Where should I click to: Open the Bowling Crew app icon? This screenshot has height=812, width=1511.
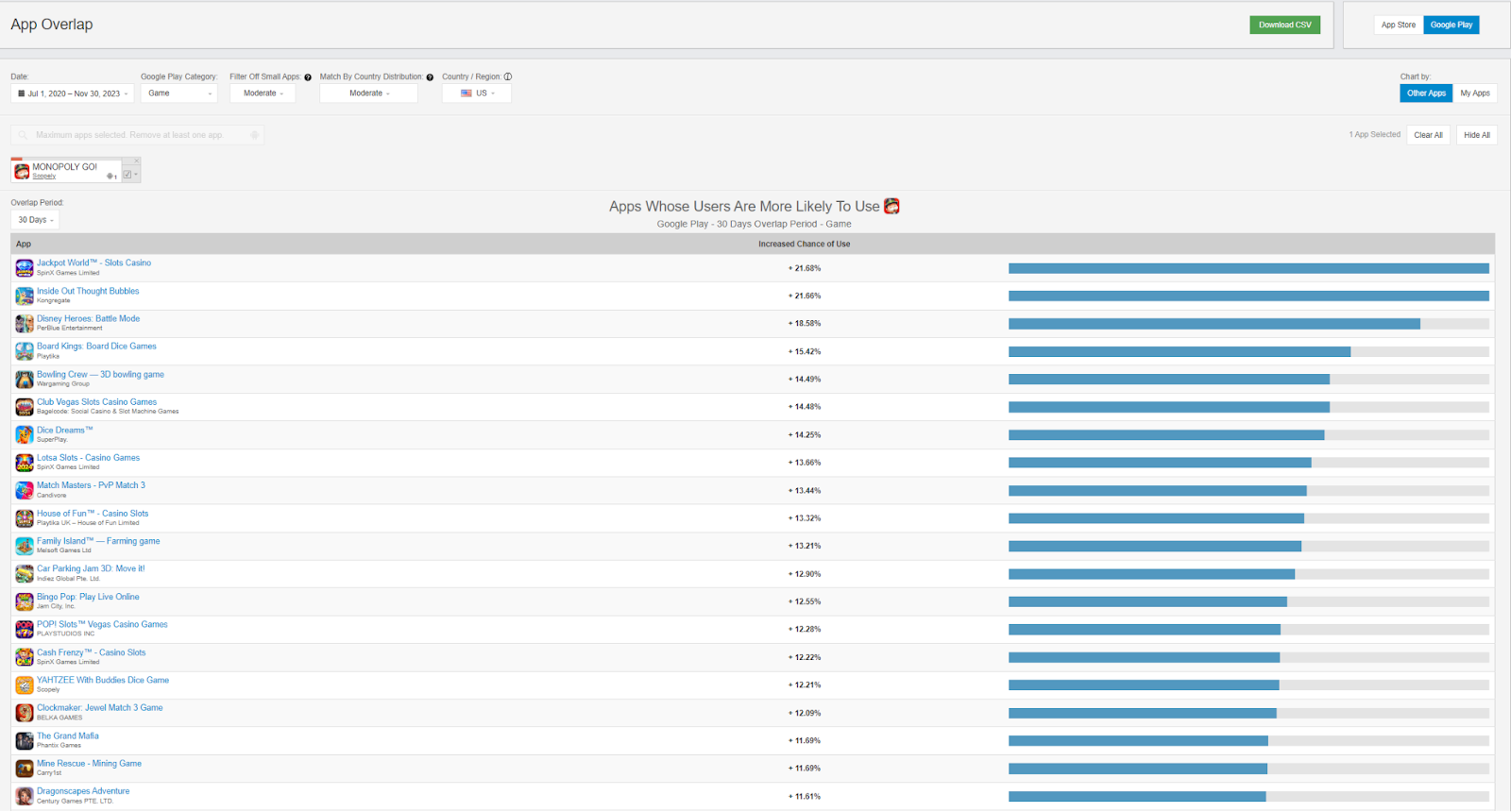coord(25,380)
